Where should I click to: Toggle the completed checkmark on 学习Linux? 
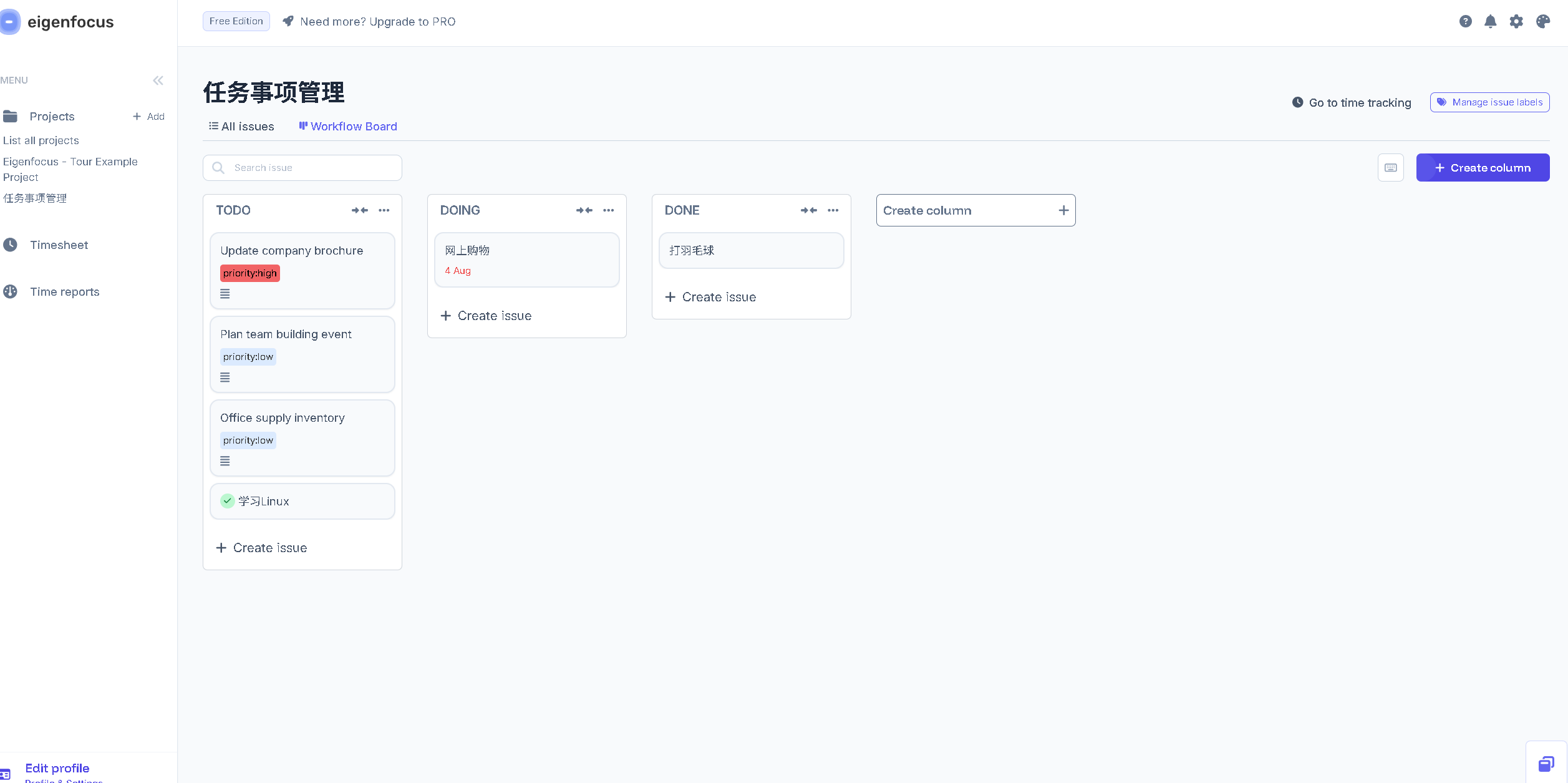pos(228,501)
